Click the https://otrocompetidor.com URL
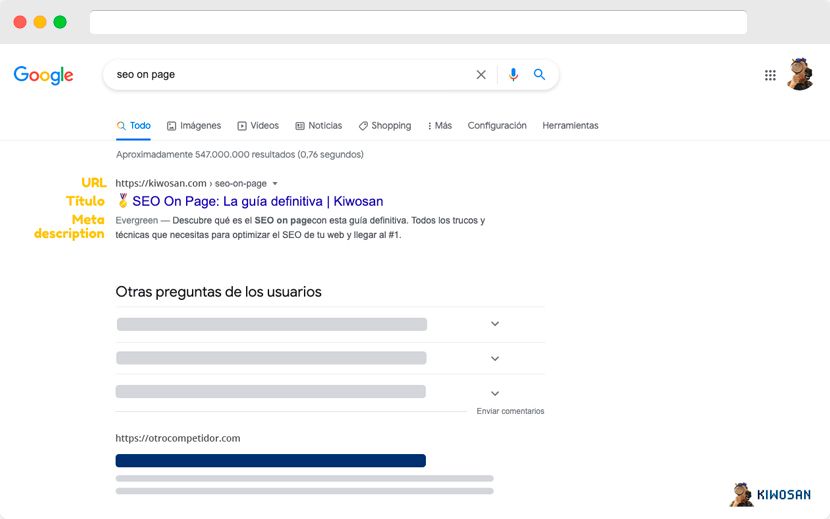Screen dimensions: 830x519 pos(178,438)
